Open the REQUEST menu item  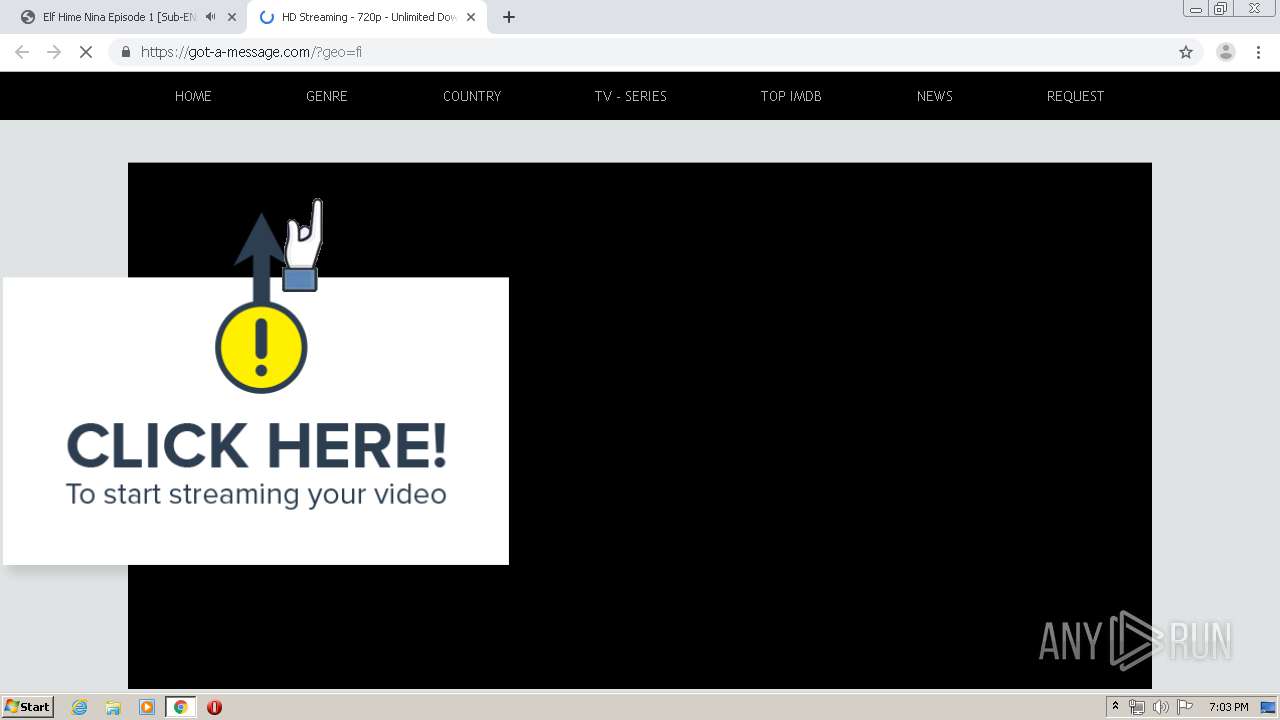1075,96
